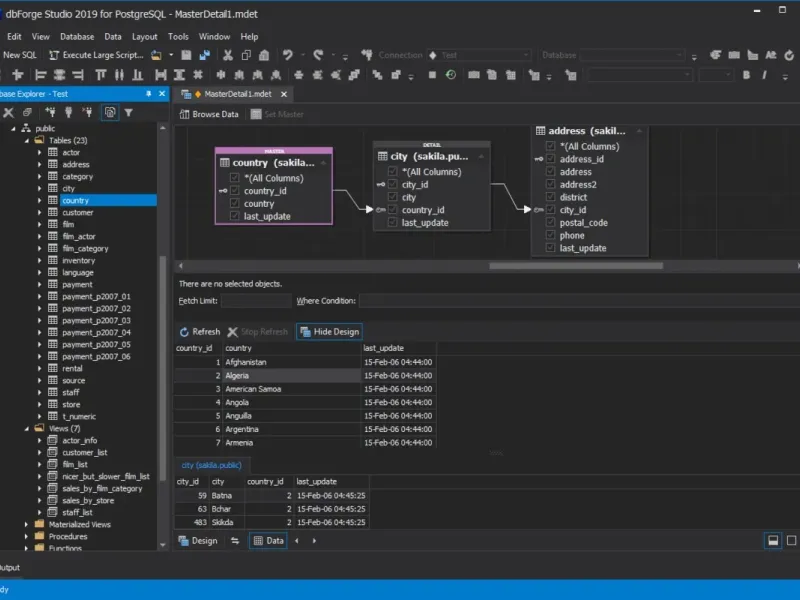Click the Bold formatting icon
The width and height of the screenshot is (800, 600).
coord(746,75)
